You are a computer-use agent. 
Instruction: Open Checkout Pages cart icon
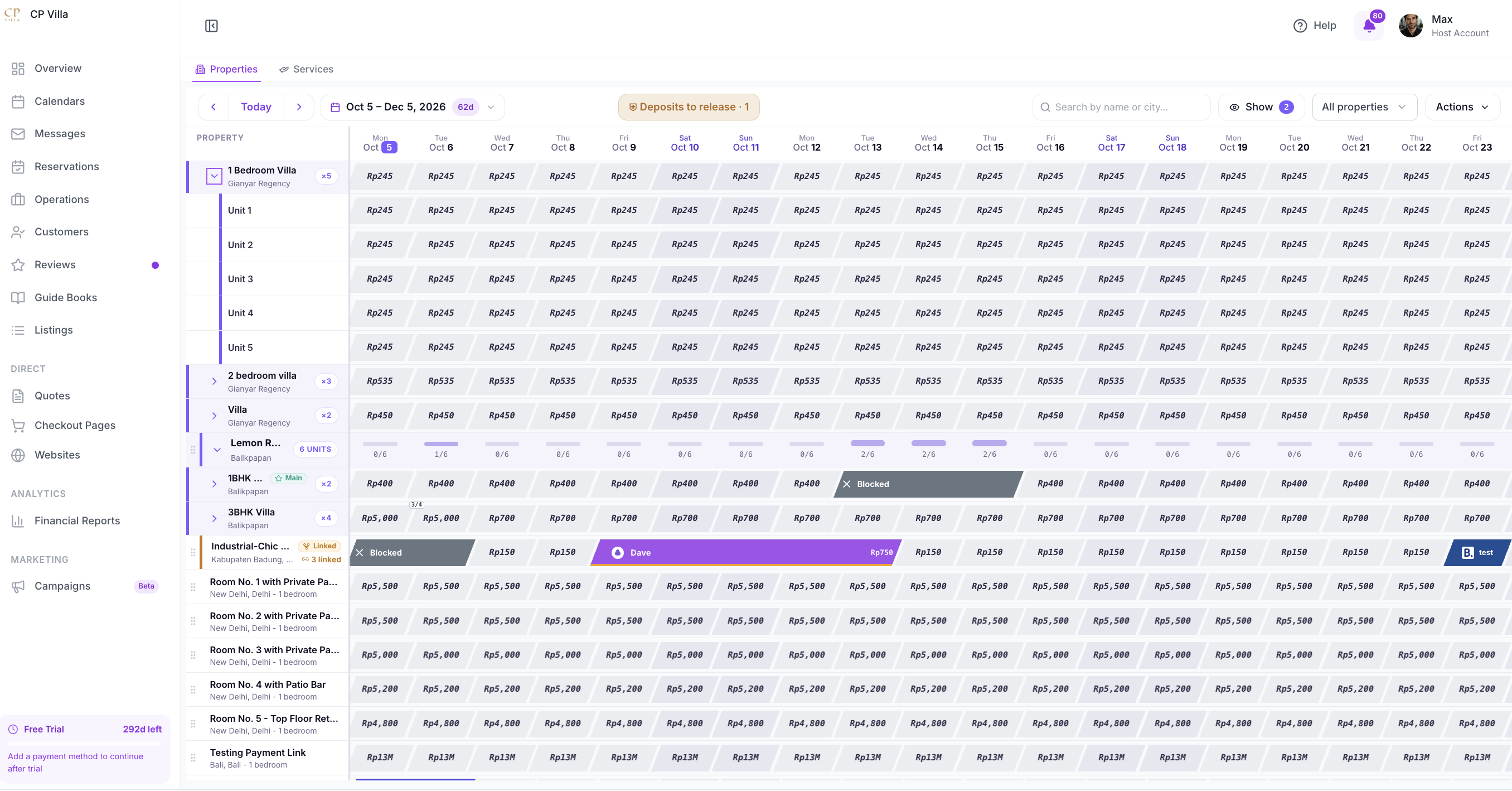point(18,425)
